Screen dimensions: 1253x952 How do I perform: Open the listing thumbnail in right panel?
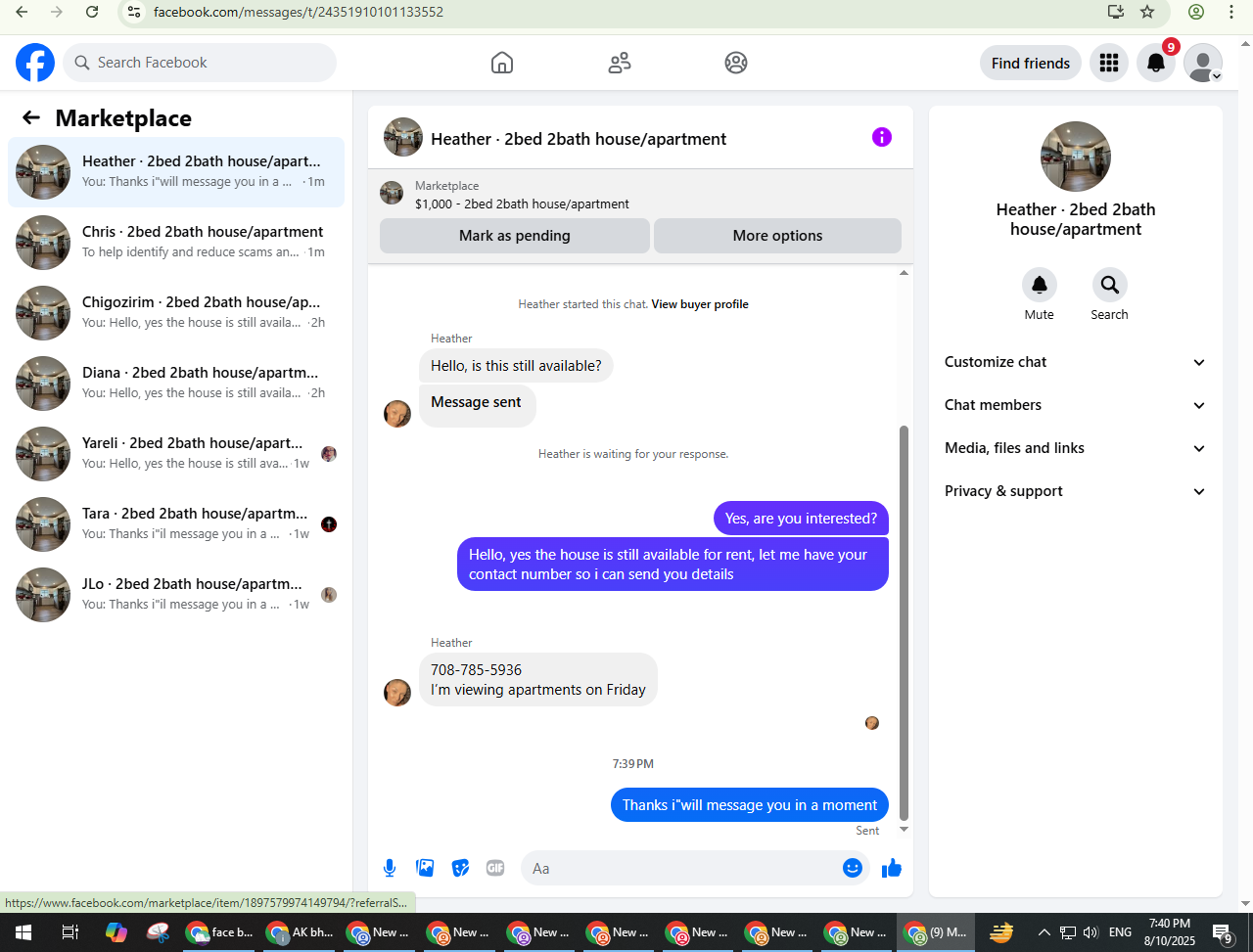(x=1076, y=157)
